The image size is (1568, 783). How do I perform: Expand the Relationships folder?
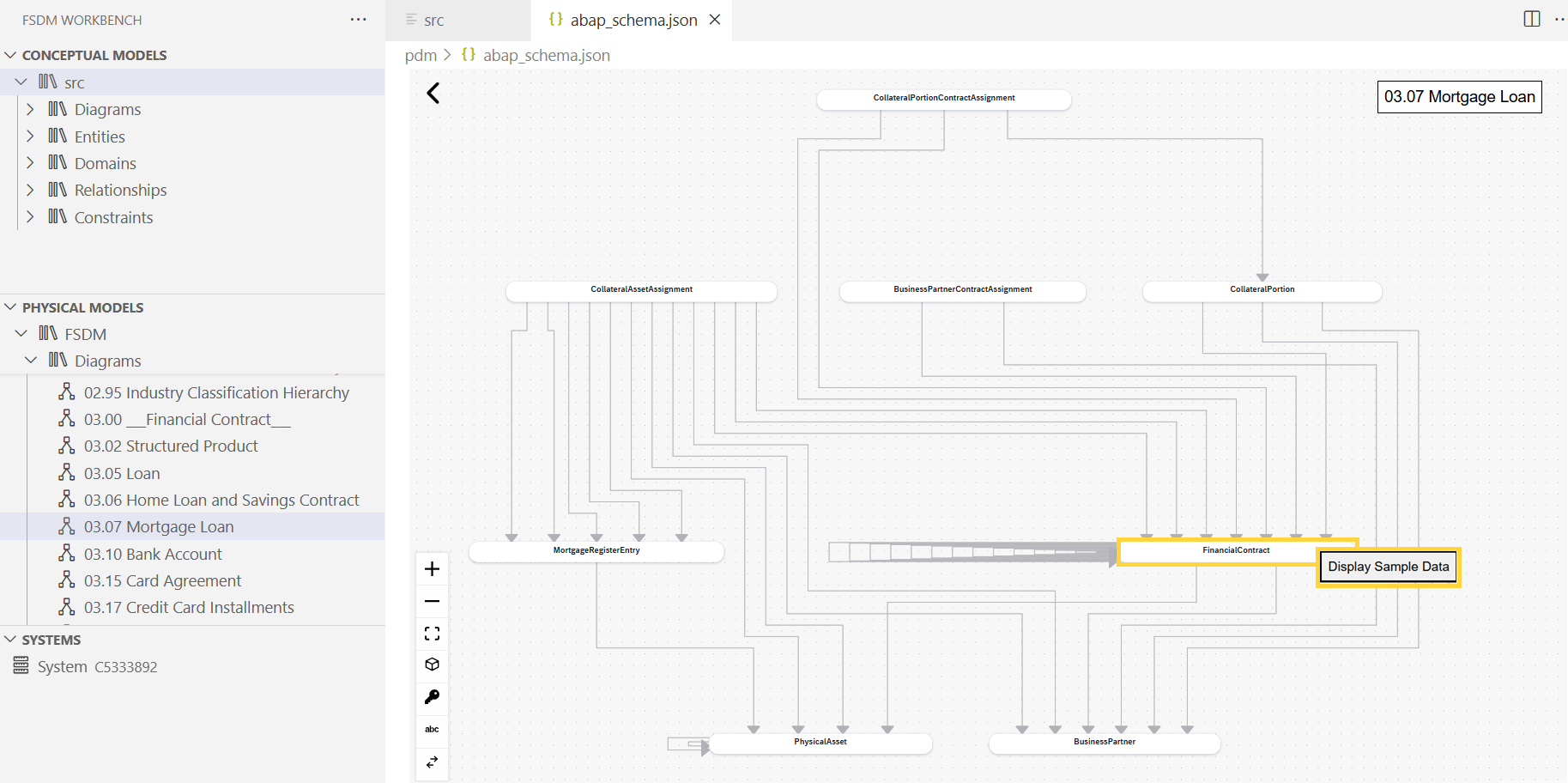31,190
